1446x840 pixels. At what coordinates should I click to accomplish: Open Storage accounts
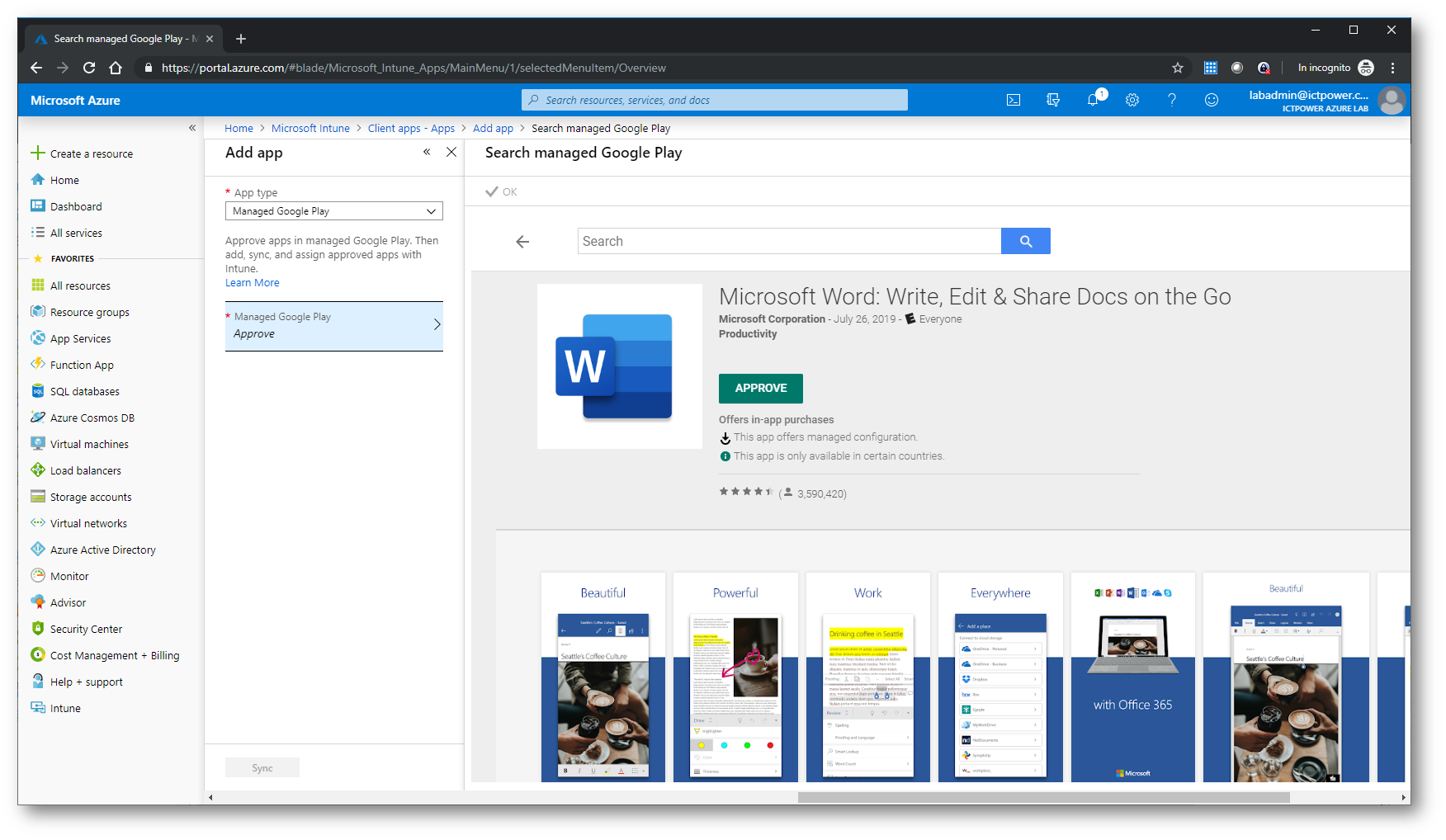(82, 497)
